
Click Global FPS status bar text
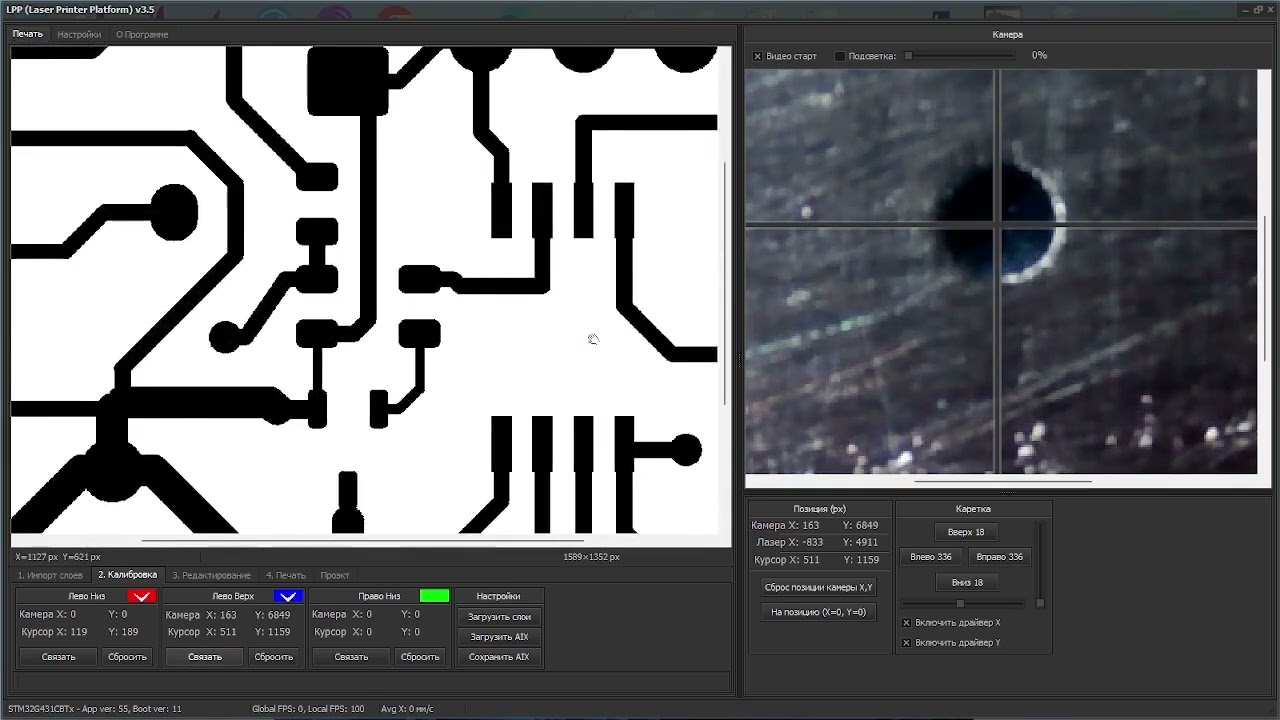coord(308,709)
